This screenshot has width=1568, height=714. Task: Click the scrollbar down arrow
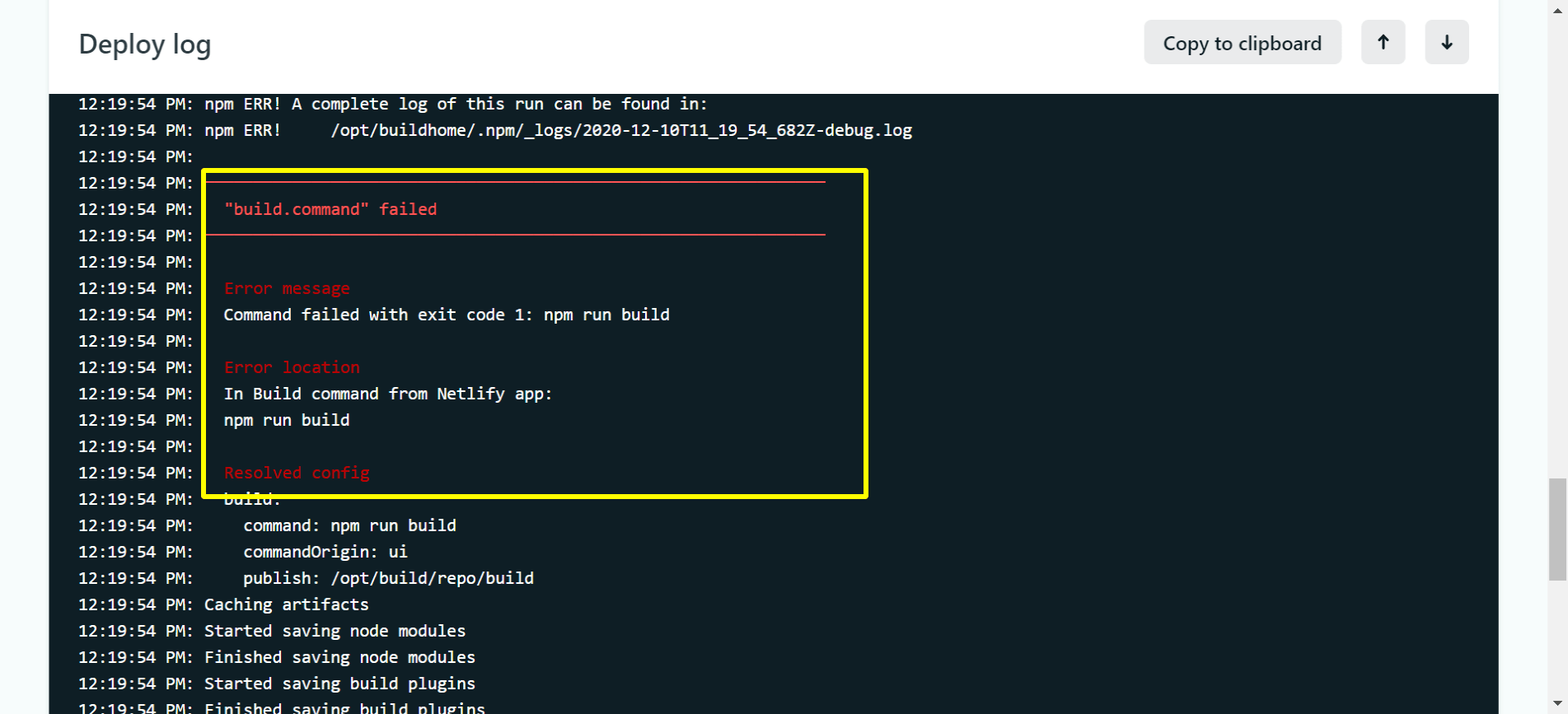[x=1557, y=705]
